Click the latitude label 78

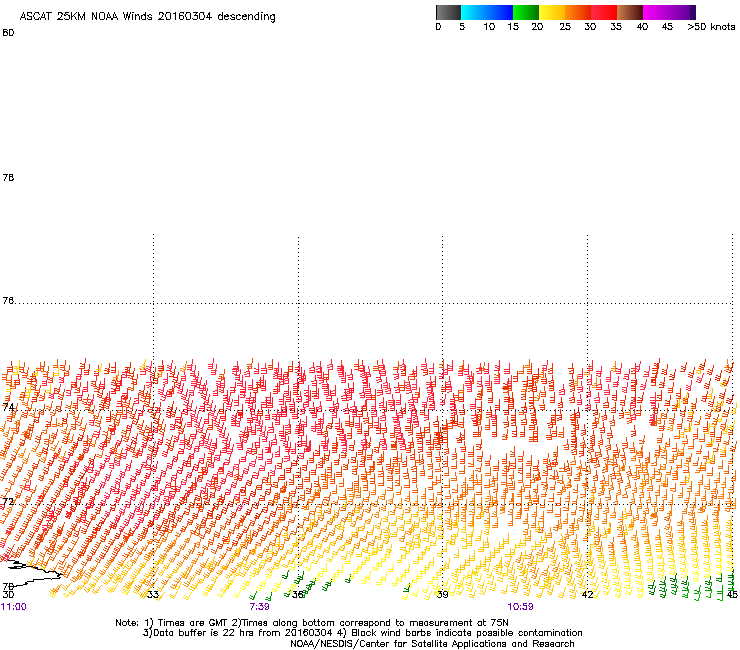coord(8,177)
